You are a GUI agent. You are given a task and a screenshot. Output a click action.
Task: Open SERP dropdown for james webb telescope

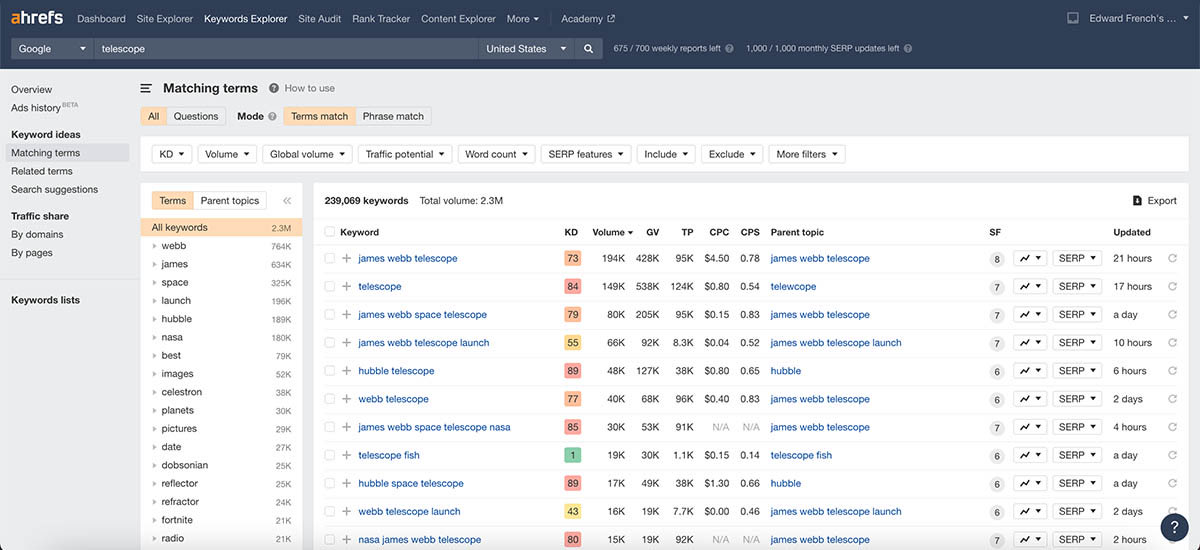pos(1077,258)
